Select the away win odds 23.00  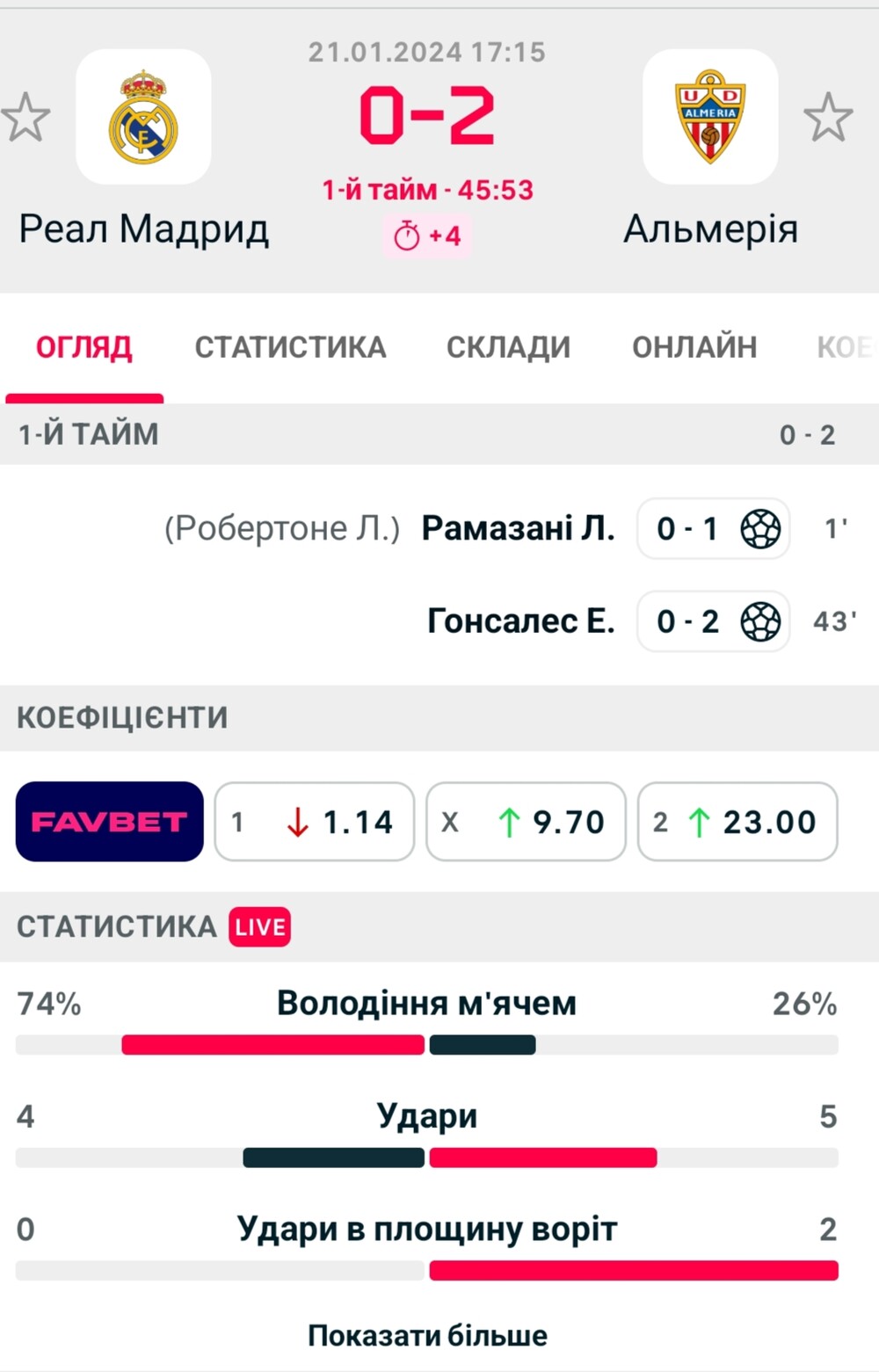point(737,821)
